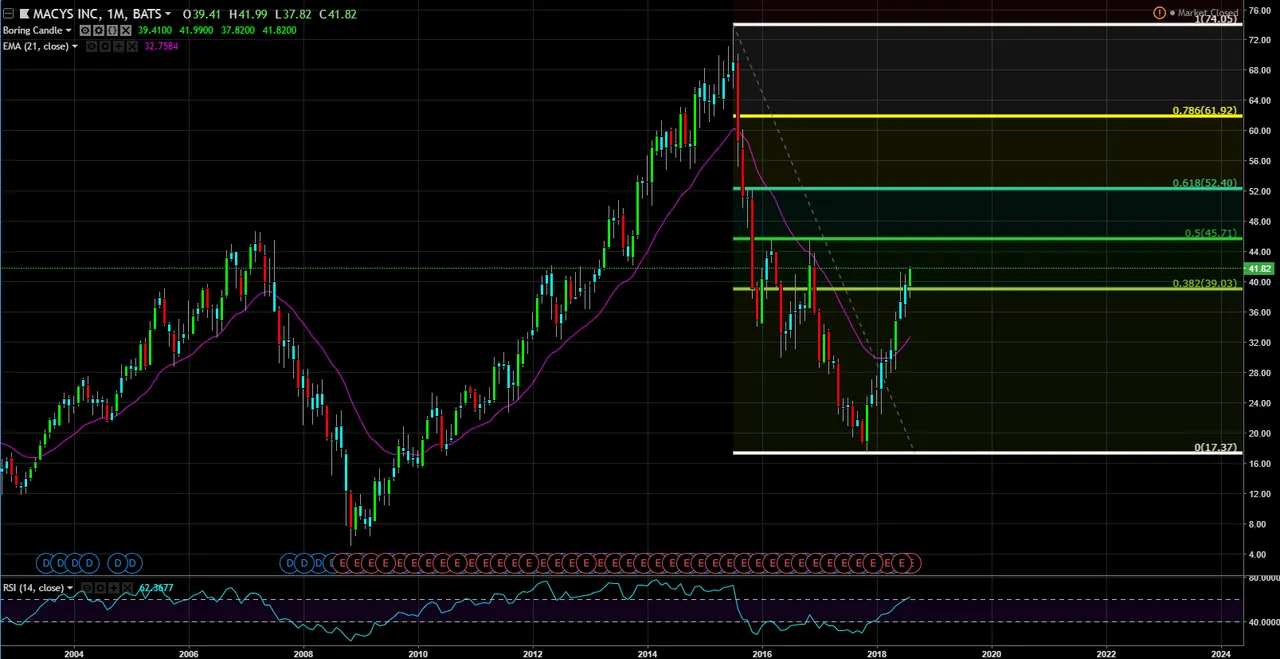Expand the Boring Candle indicator dropdown
The width and height of the screenshot is (1280, 659).
click(68, 31)
